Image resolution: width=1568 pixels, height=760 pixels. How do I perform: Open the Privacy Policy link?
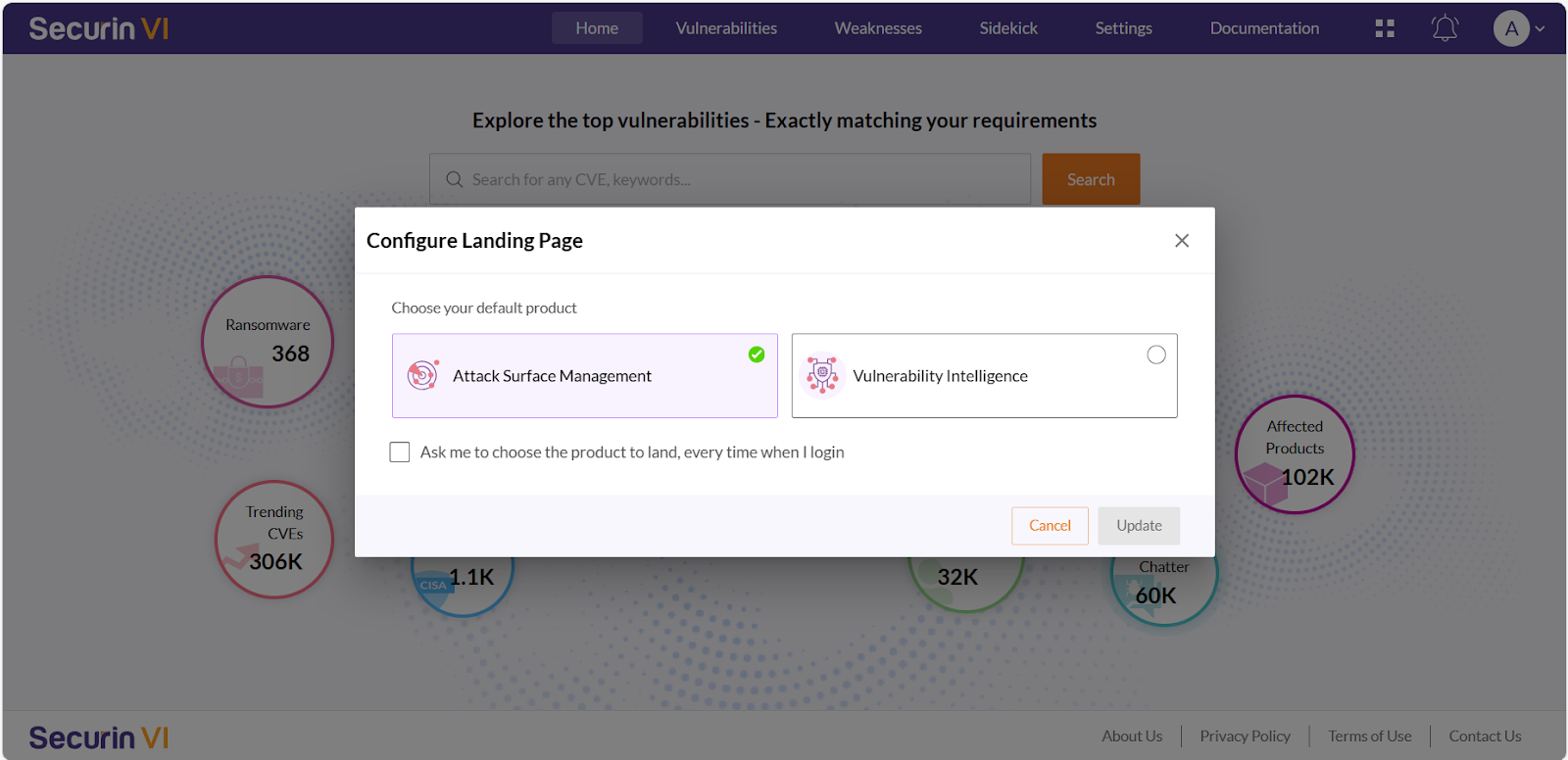tap(1245, 736)
